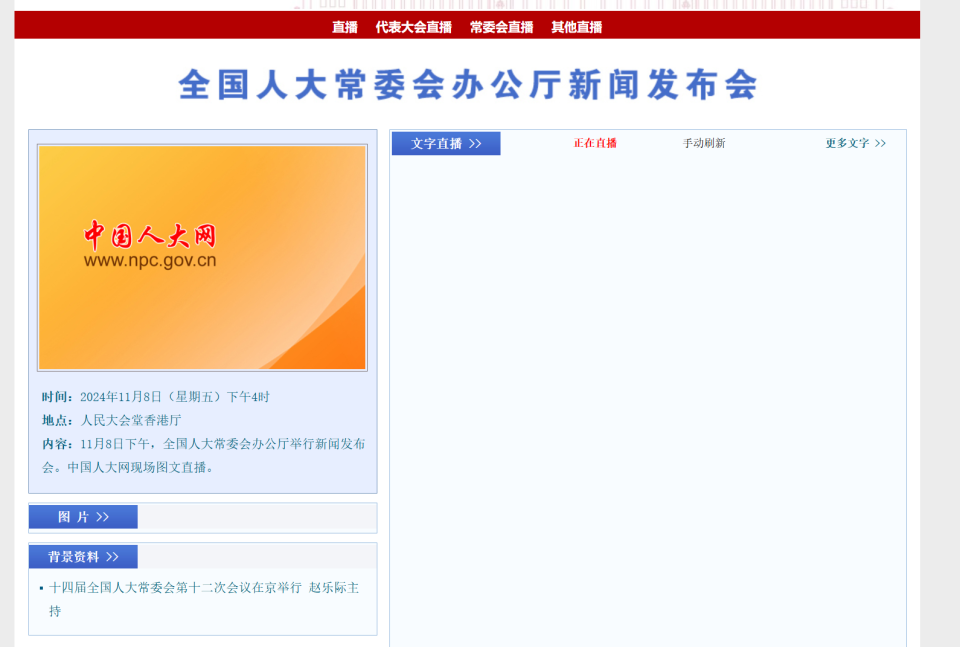Expand 更多文字 via its double-arrow chevron
Screen dimensions: 960x647
(880, 143)
